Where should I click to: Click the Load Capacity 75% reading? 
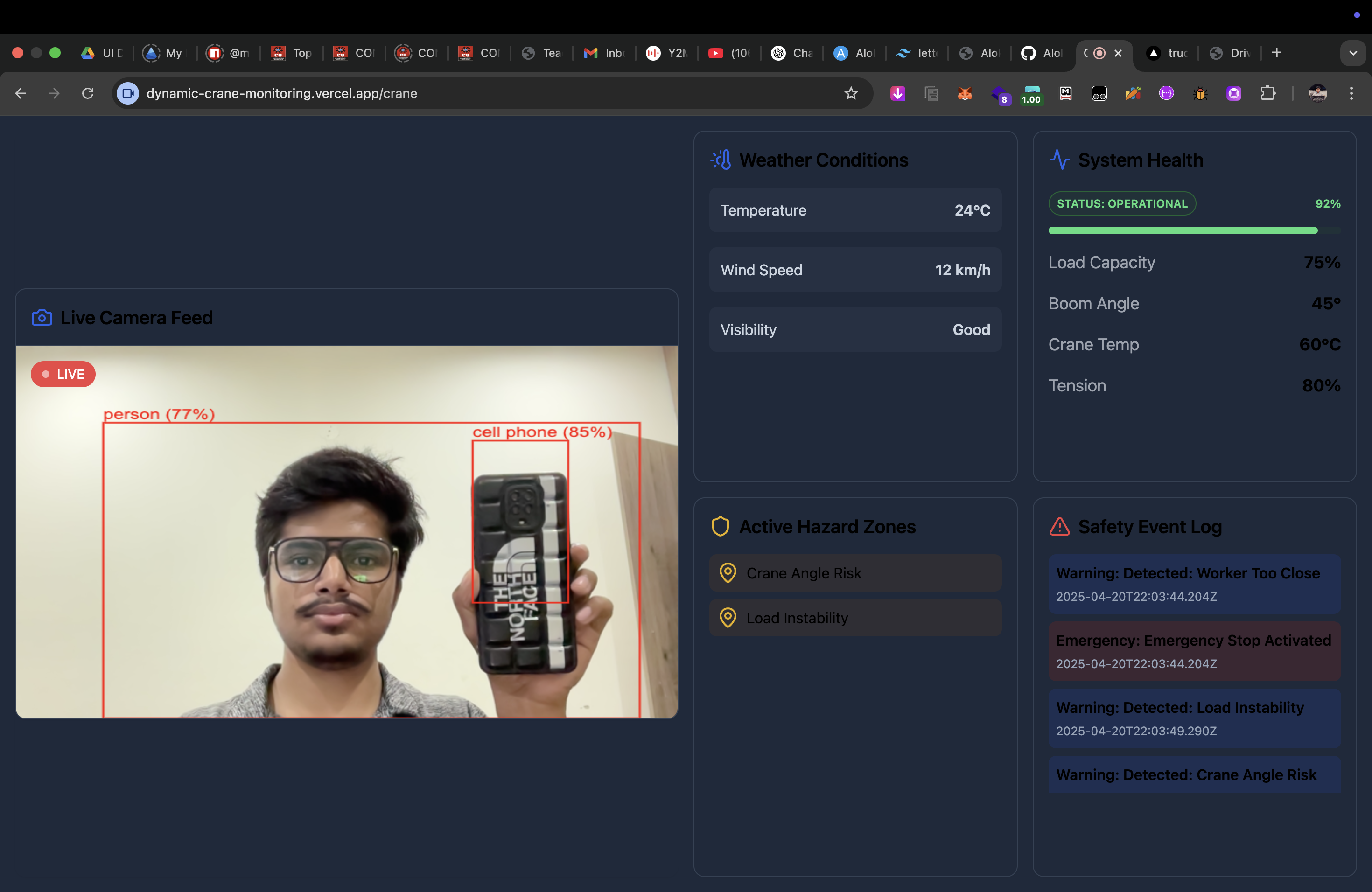[1195, 263]
